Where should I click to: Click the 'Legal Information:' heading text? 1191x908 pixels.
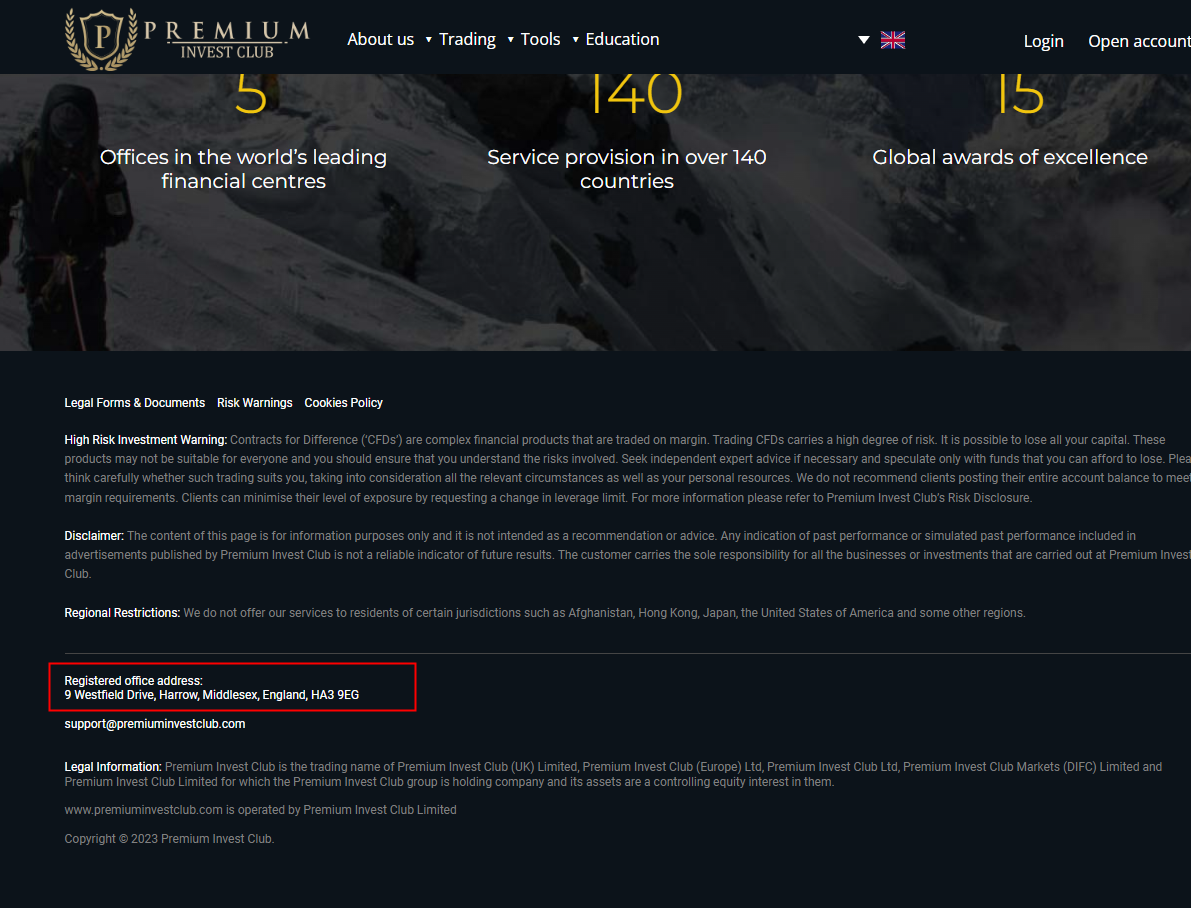[113, 767]
